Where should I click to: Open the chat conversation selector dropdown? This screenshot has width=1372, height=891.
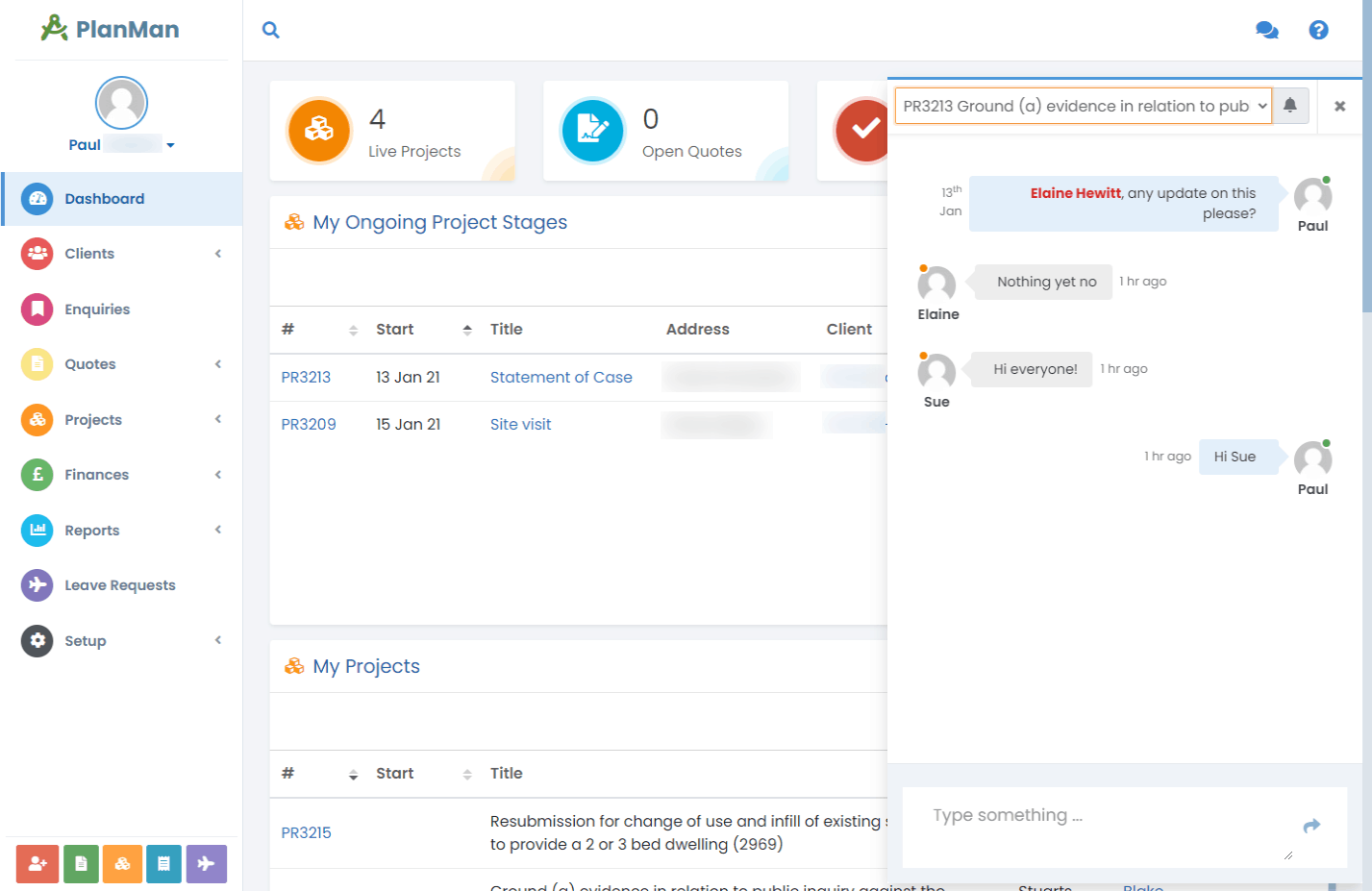[1084, 106]
